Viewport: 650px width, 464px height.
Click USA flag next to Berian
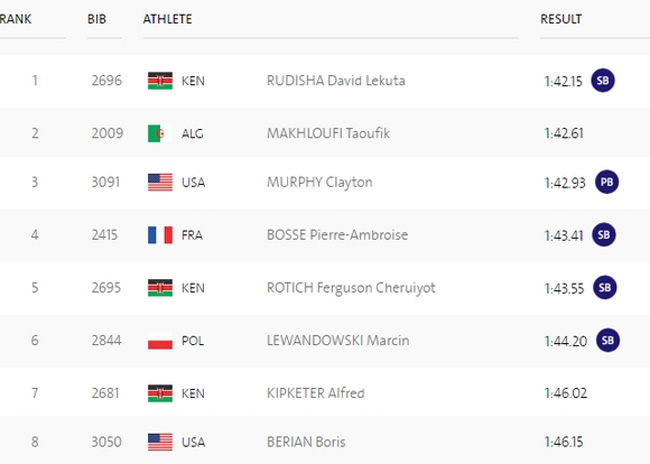click(160, 440)
